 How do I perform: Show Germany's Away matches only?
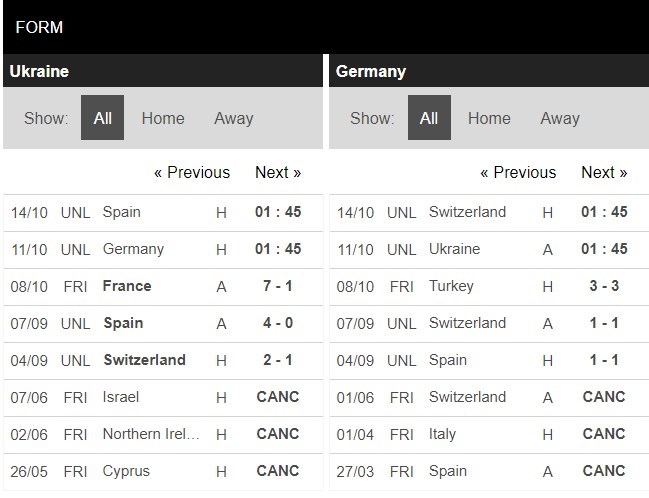pos(560,118)
